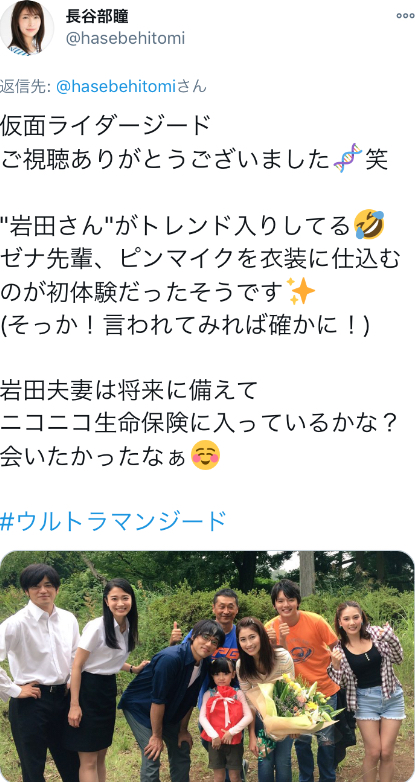Click the line ニコニコ生命保険に入っているかな？
Viewport: 415px width, 782px height.
[x=200, y=422]
